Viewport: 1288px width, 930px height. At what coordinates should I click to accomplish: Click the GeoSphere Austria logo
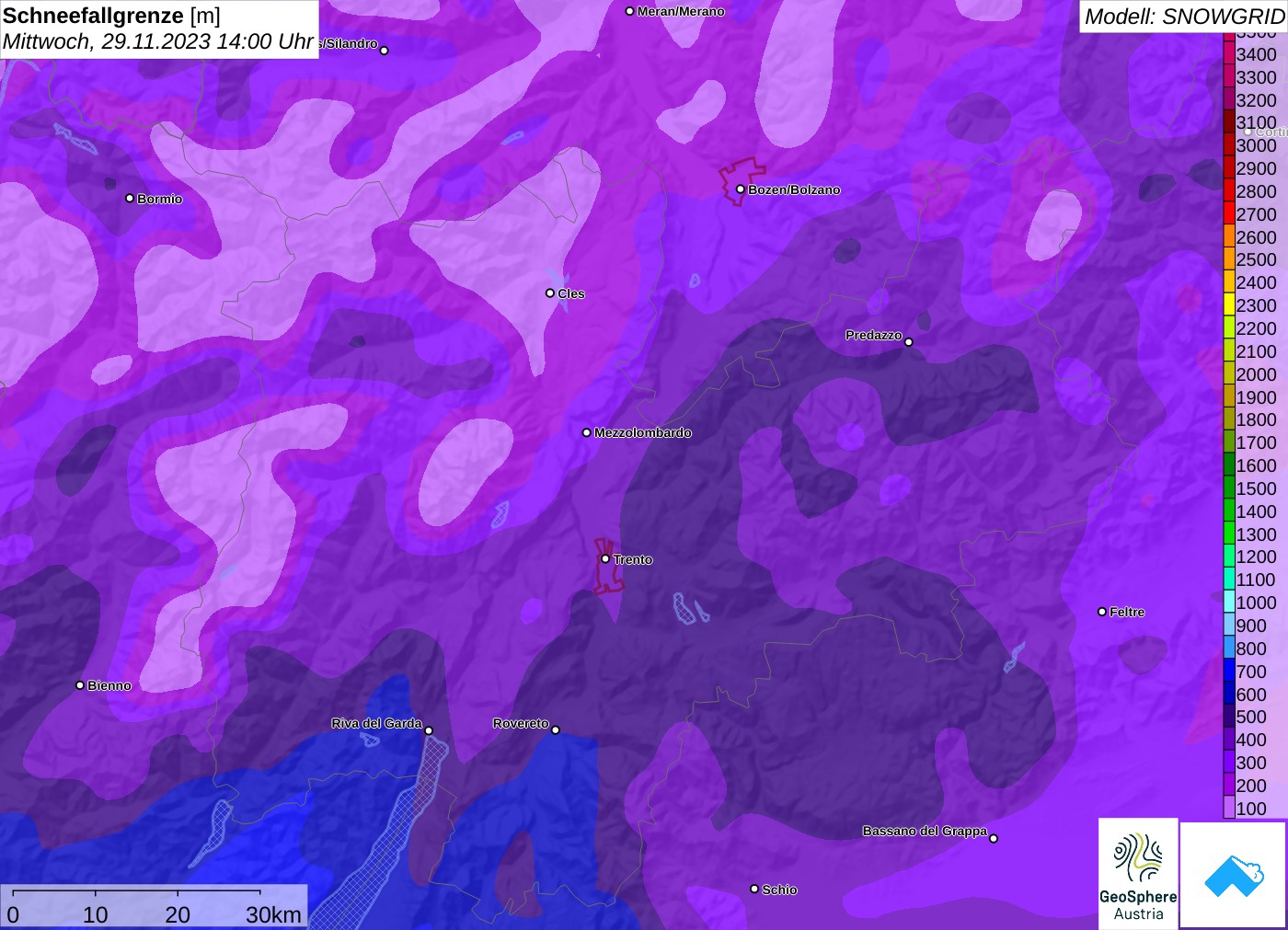[x=1138, y=873]
